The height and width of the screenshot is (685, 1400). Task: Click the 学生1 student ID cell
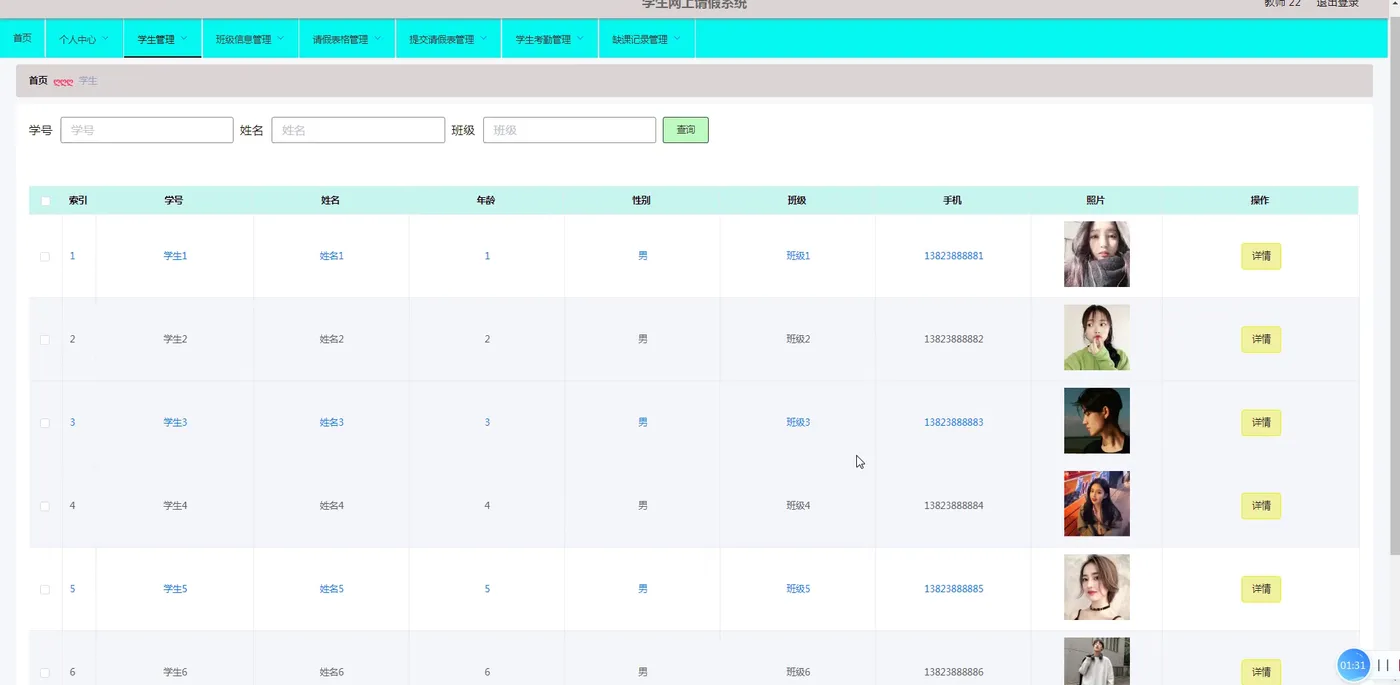coord(175,256)
